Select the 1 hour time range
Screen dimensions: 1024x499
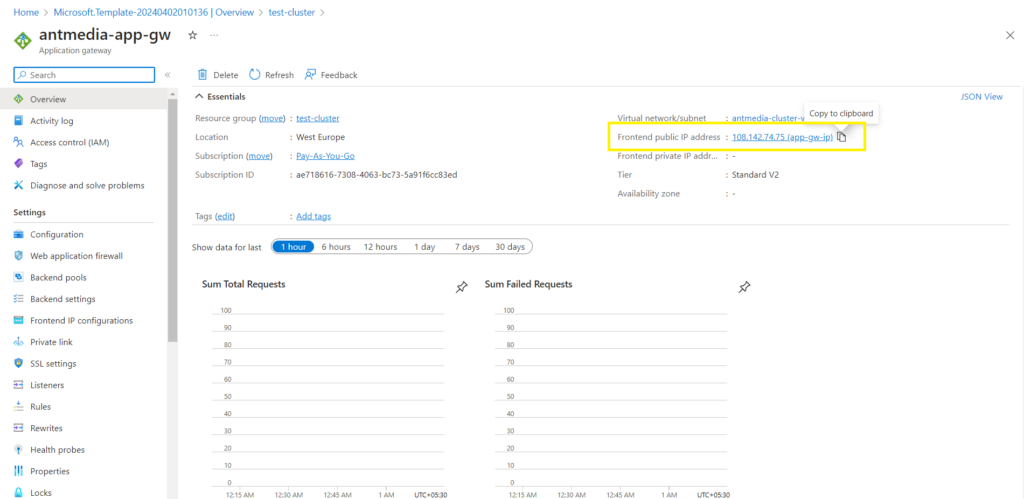[x=293, y=247]
